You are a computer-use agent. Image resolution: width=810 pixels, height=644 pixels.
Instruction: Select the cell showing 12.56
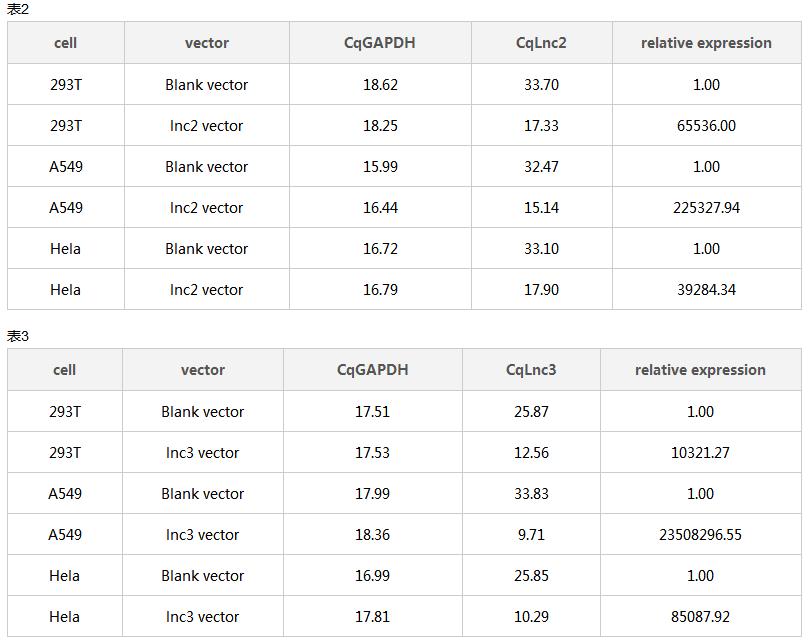tap(531, 453)
